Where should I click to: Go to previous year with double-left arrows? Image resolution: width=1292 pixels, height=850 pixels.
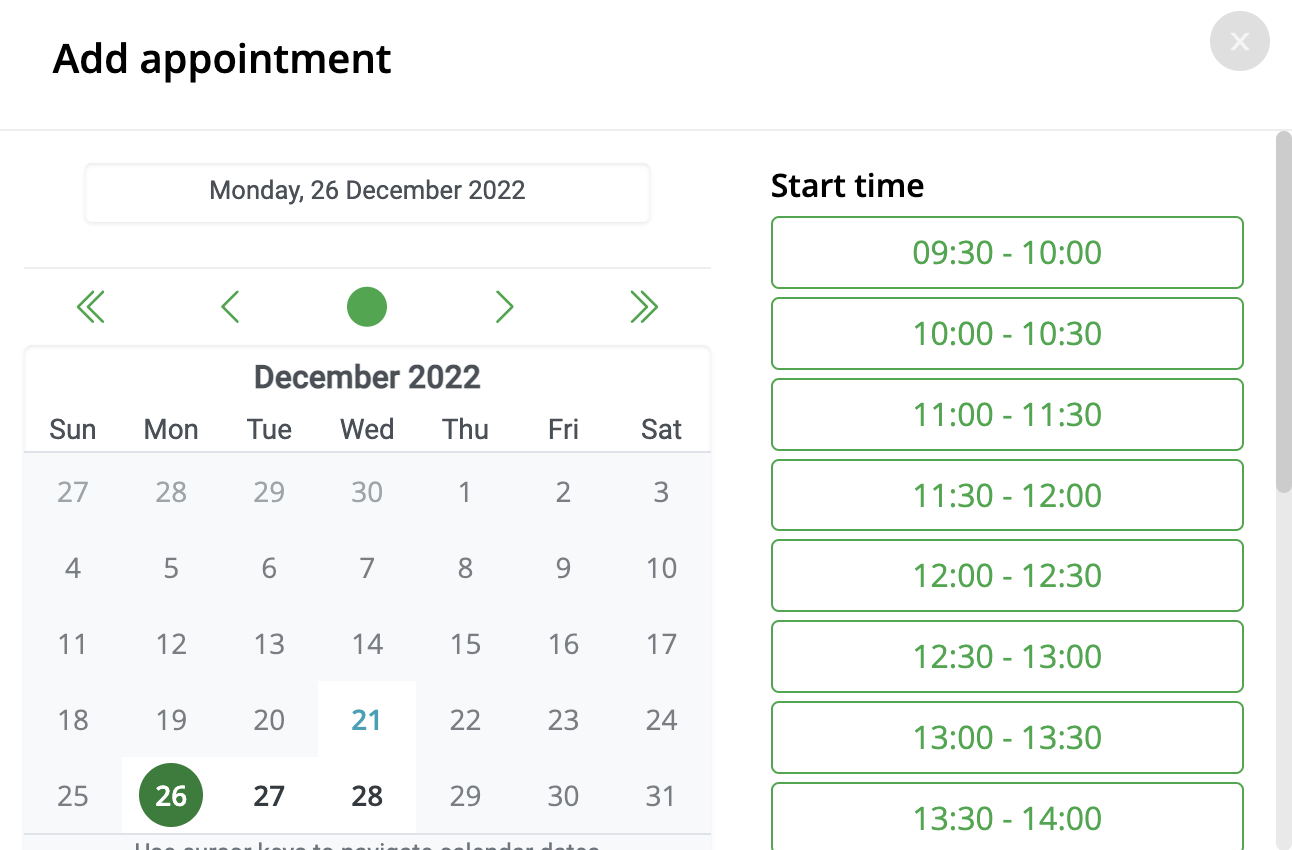[91, 307]
